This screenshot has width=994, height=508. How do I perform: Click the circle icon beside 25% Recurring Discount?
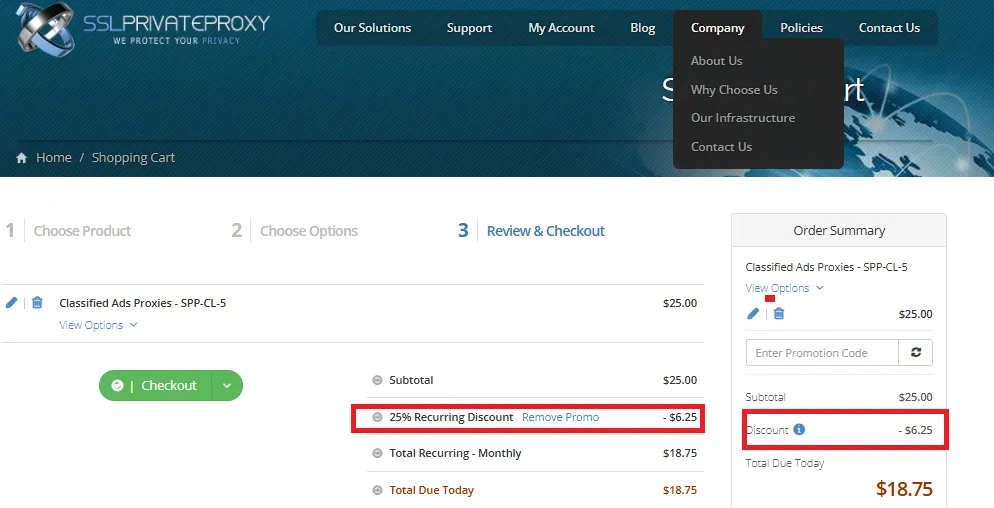377,417
